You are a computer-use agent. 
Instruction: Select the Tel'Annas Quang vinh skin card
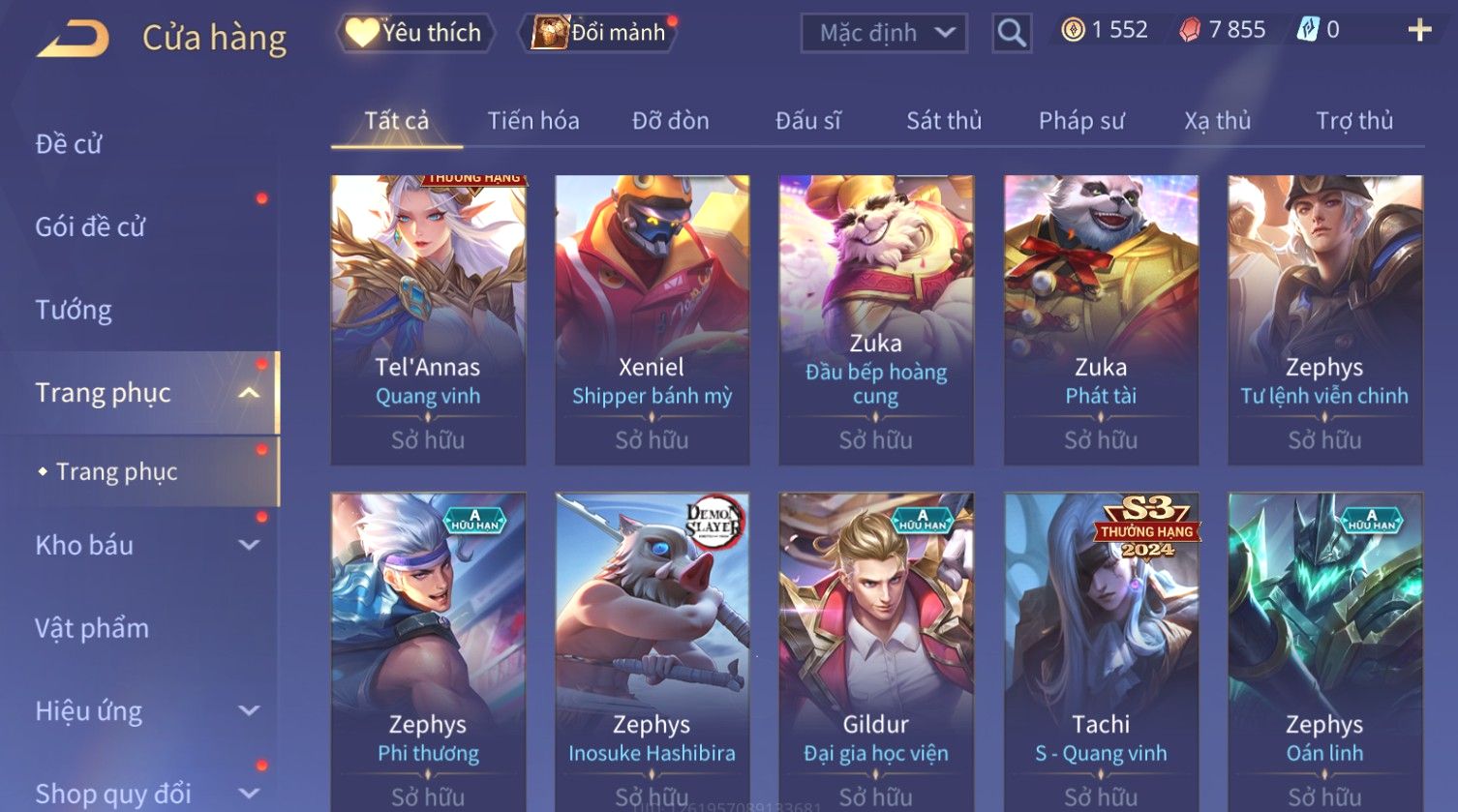(428, 319)
